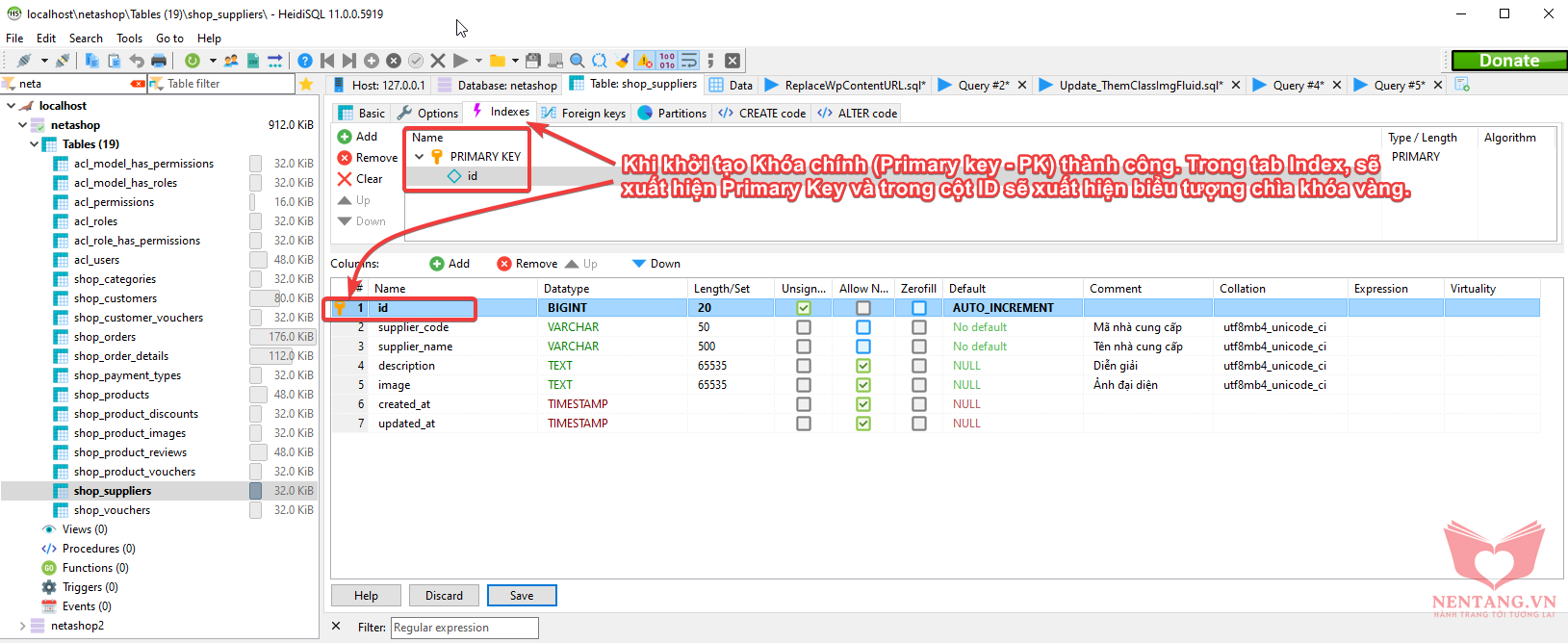Click the Print toolbar icon
This screenshot has width=1568, height=643.
coord(159,61)
